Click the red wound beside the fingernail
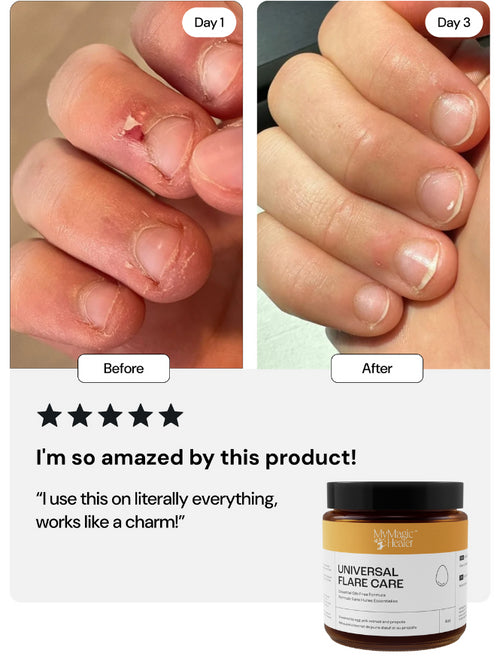 click(x=134, y=133)
